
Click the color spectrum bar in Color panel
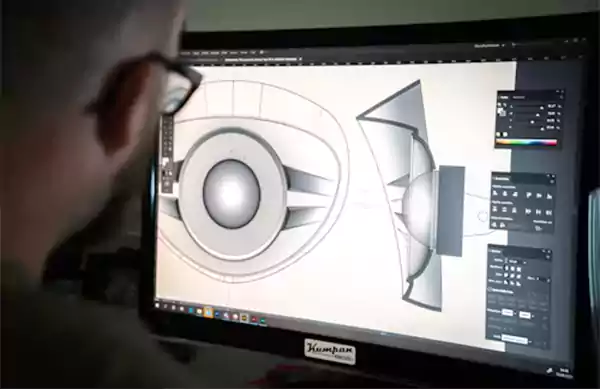(526, 142)
